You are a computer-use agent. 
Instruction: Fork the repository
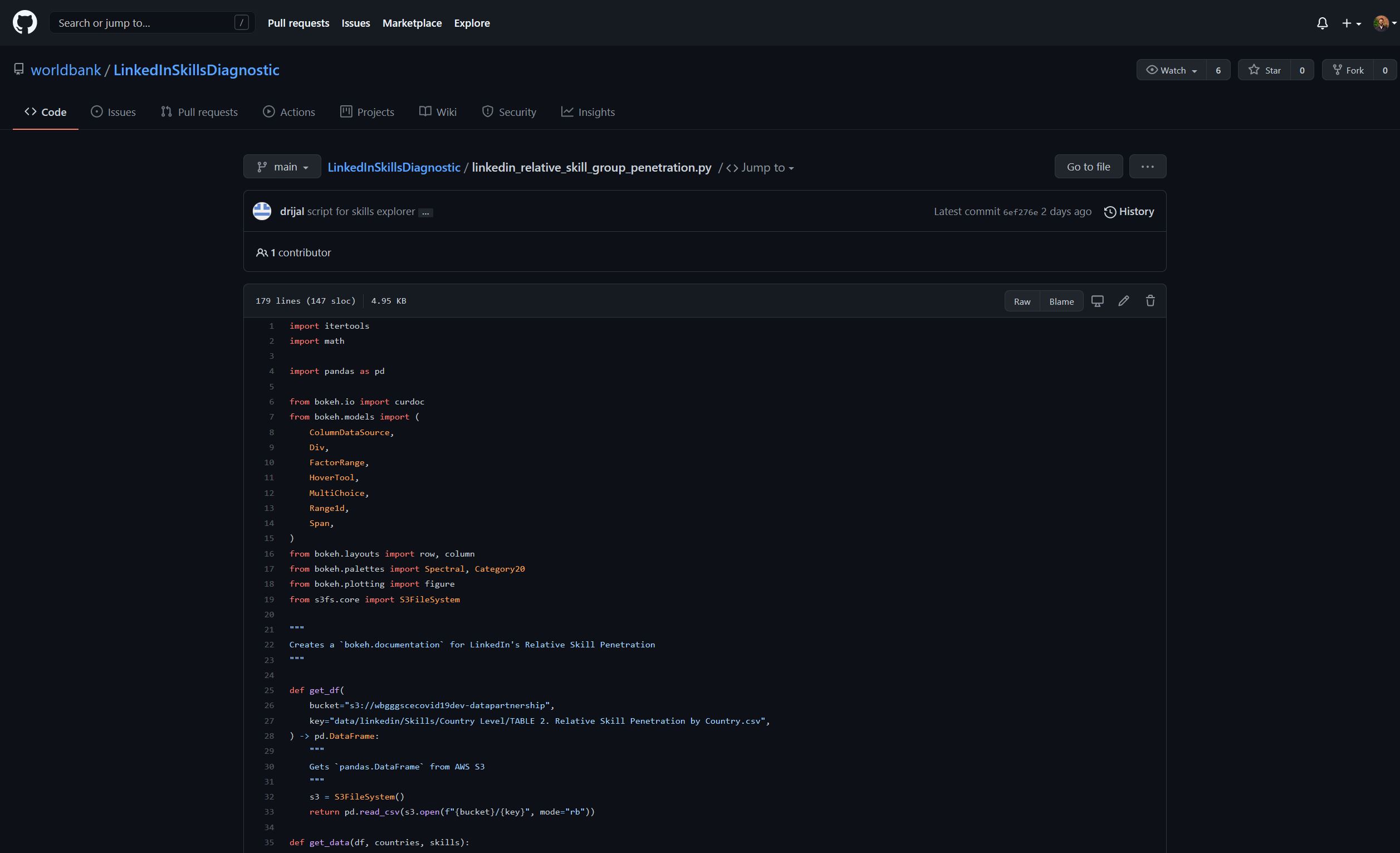pos(1348,70)
